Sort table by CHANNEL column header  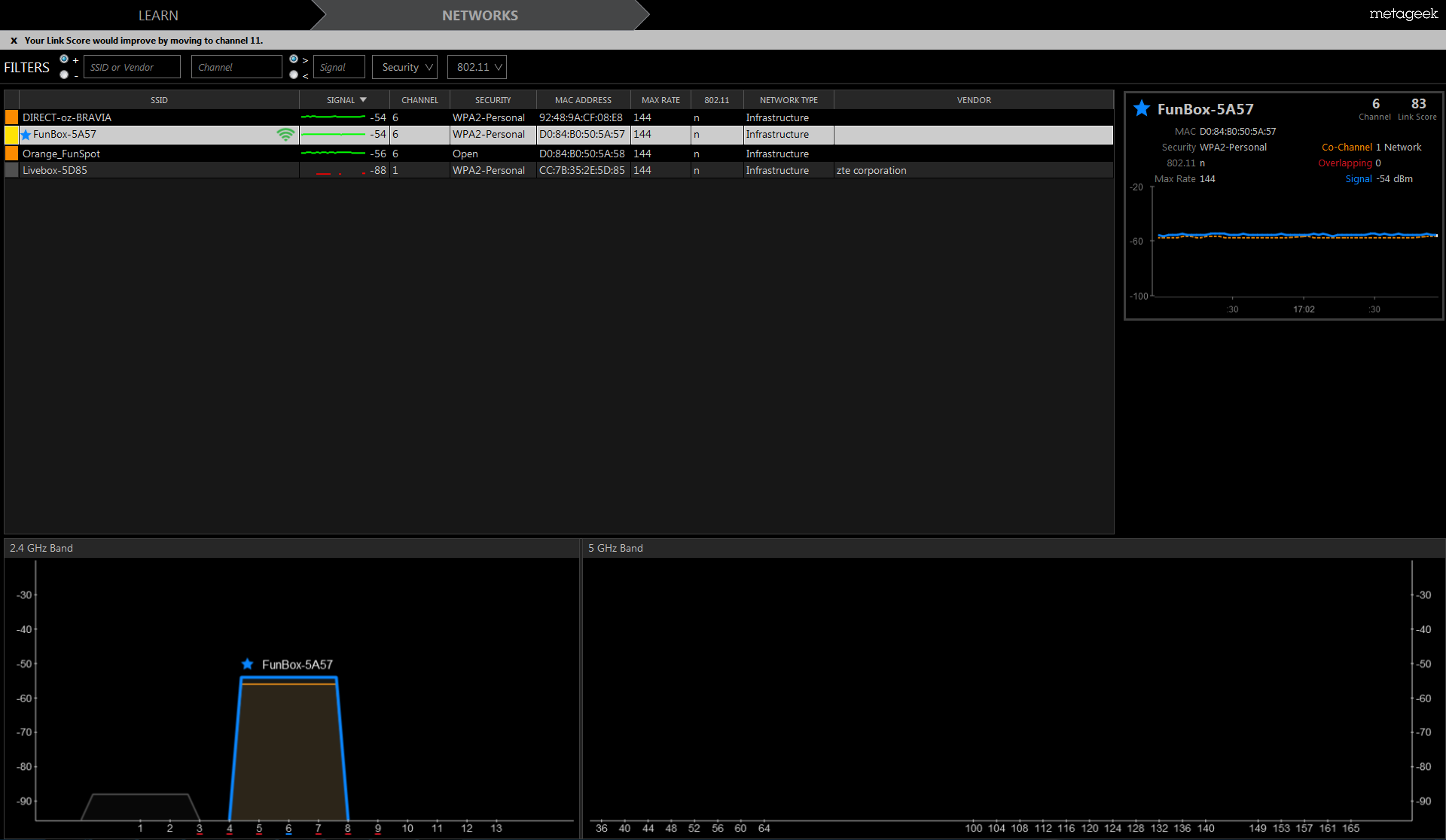[x=419, y=99]
